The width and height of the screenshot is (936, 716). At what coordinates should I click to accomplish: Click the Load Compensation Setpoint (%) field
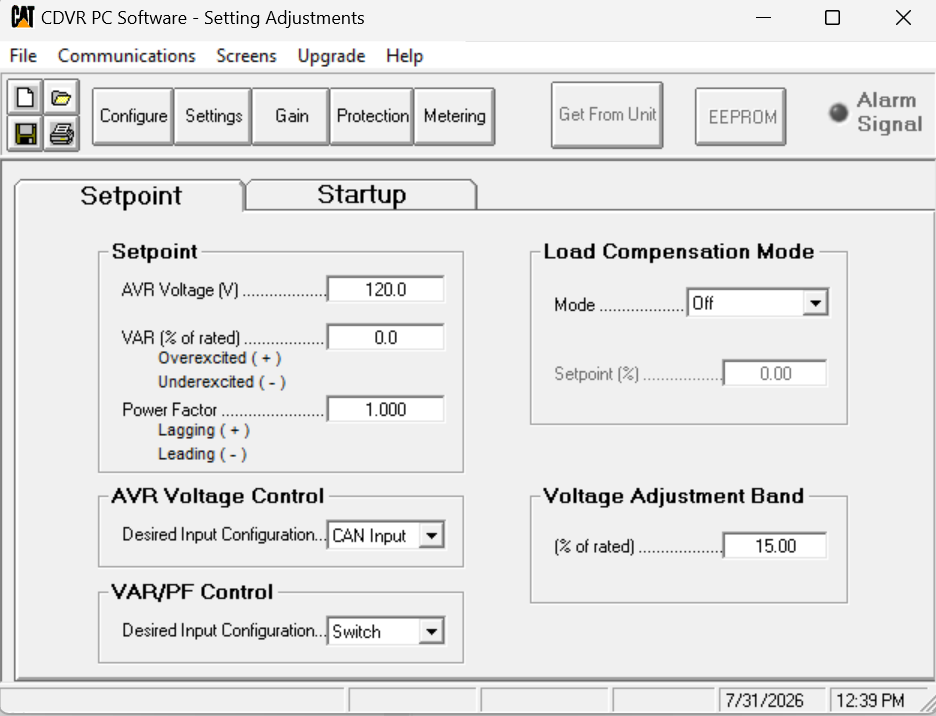775,374
